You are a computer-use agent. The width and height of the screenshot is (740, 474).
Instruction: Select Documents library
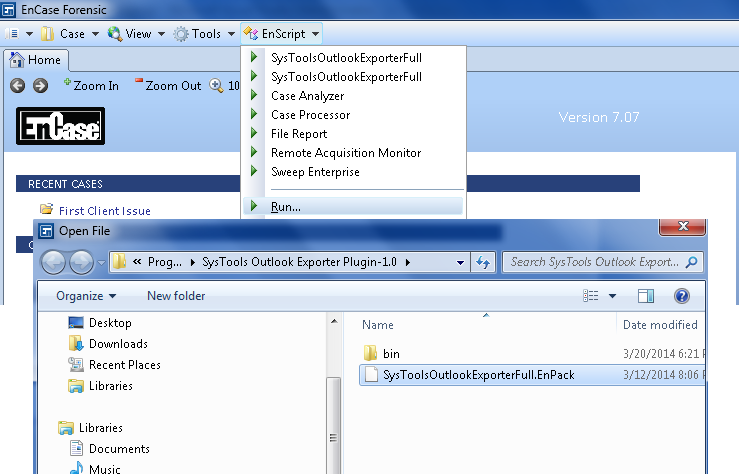119,449
